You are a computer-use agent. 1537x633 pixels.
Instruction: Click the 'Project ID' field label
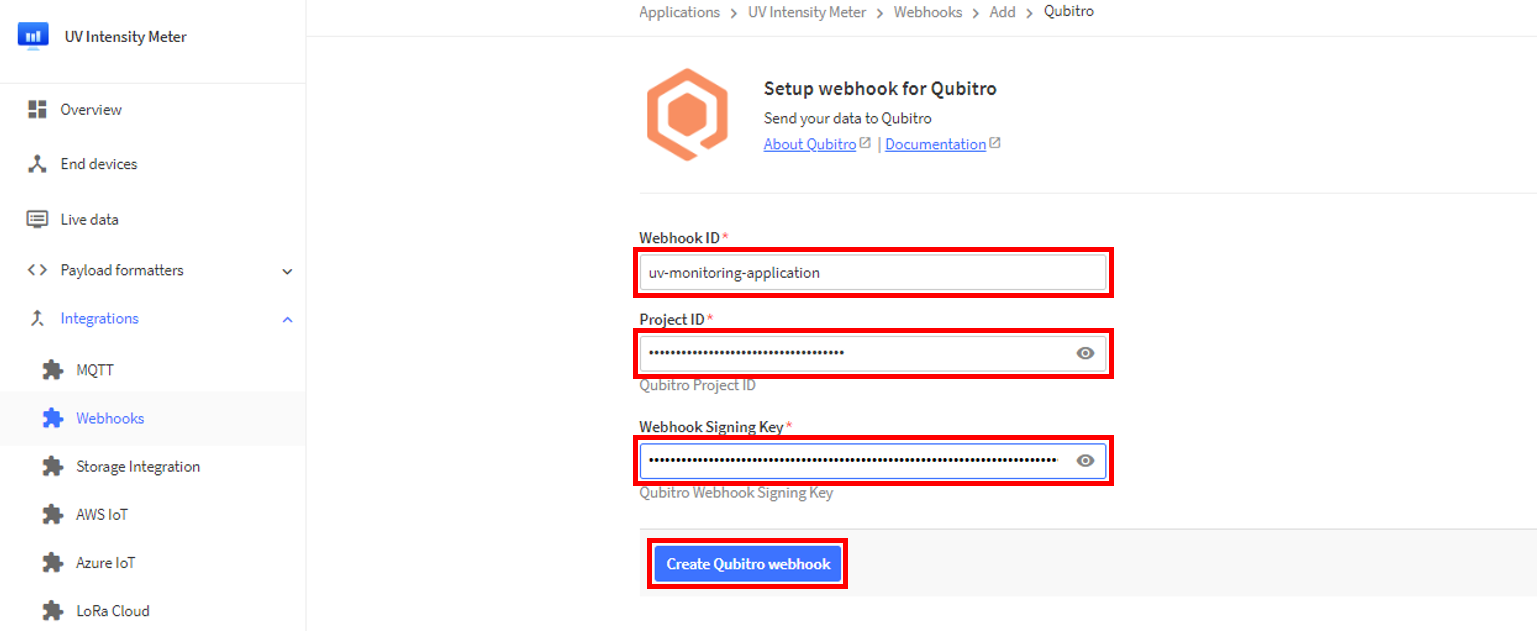click(x=673, y=319)
